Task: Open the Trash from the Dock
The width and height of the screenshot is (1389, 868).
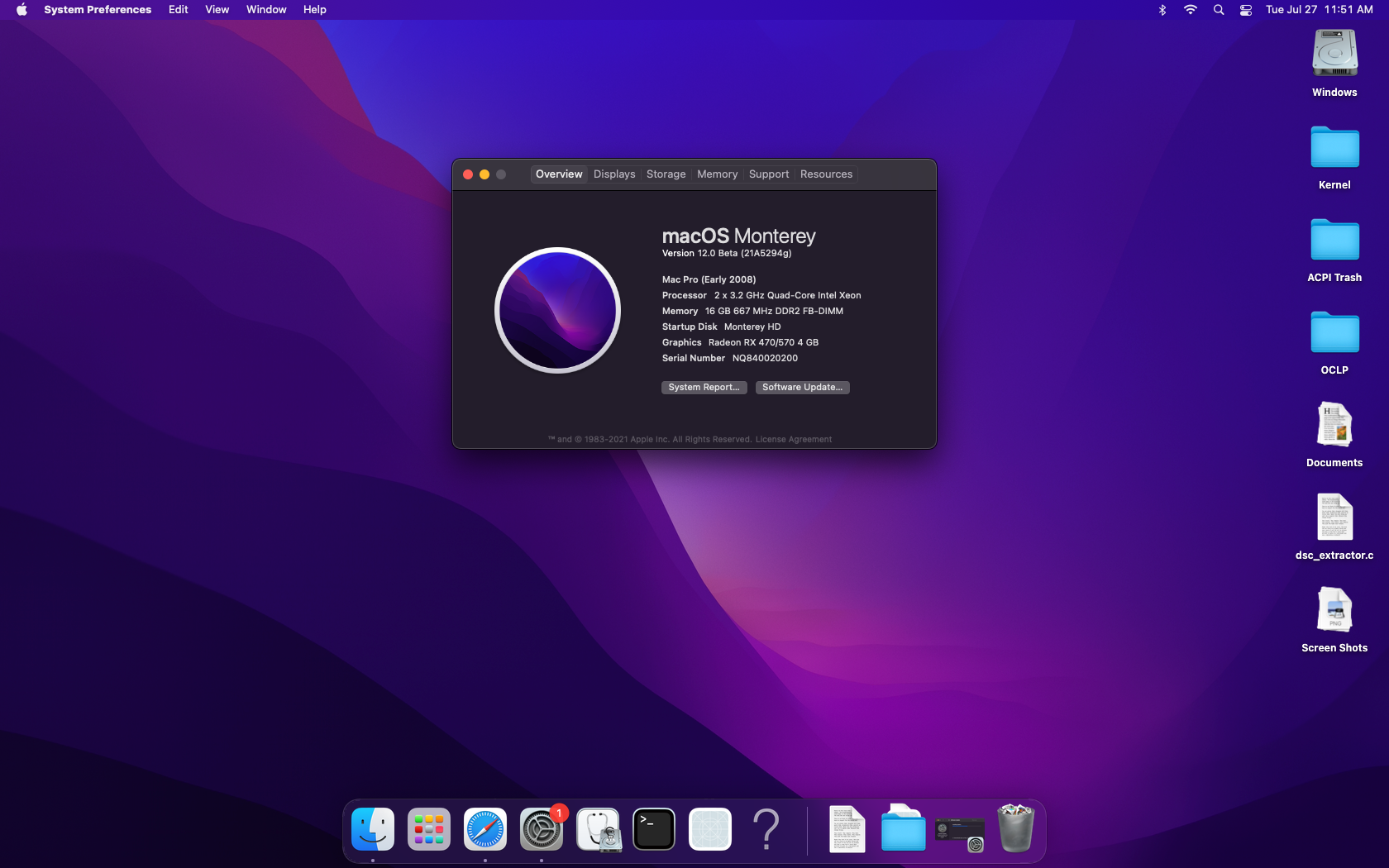Action: pos(1016,828)
